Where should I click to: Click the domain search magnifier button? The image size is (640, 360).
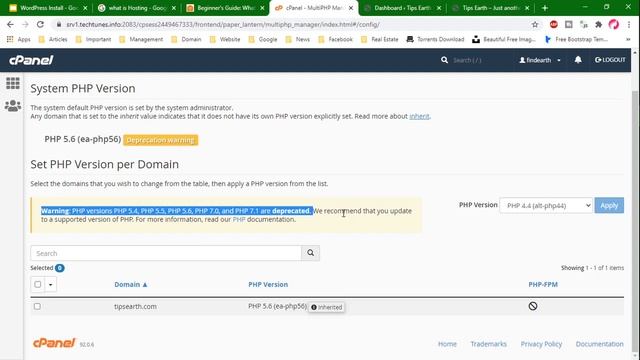click(311, 253)
